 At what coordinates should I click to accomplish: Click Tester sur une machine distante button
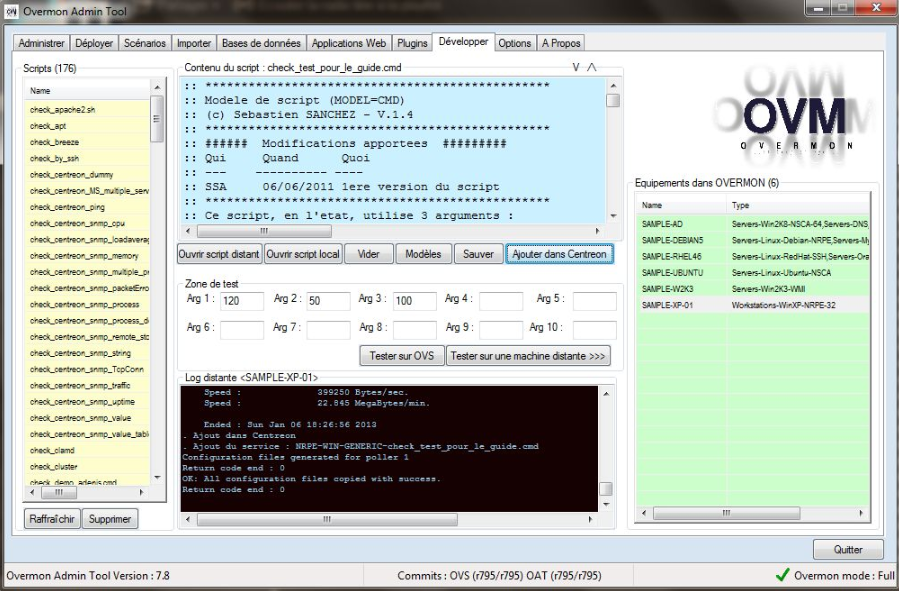tap(528, 356)
